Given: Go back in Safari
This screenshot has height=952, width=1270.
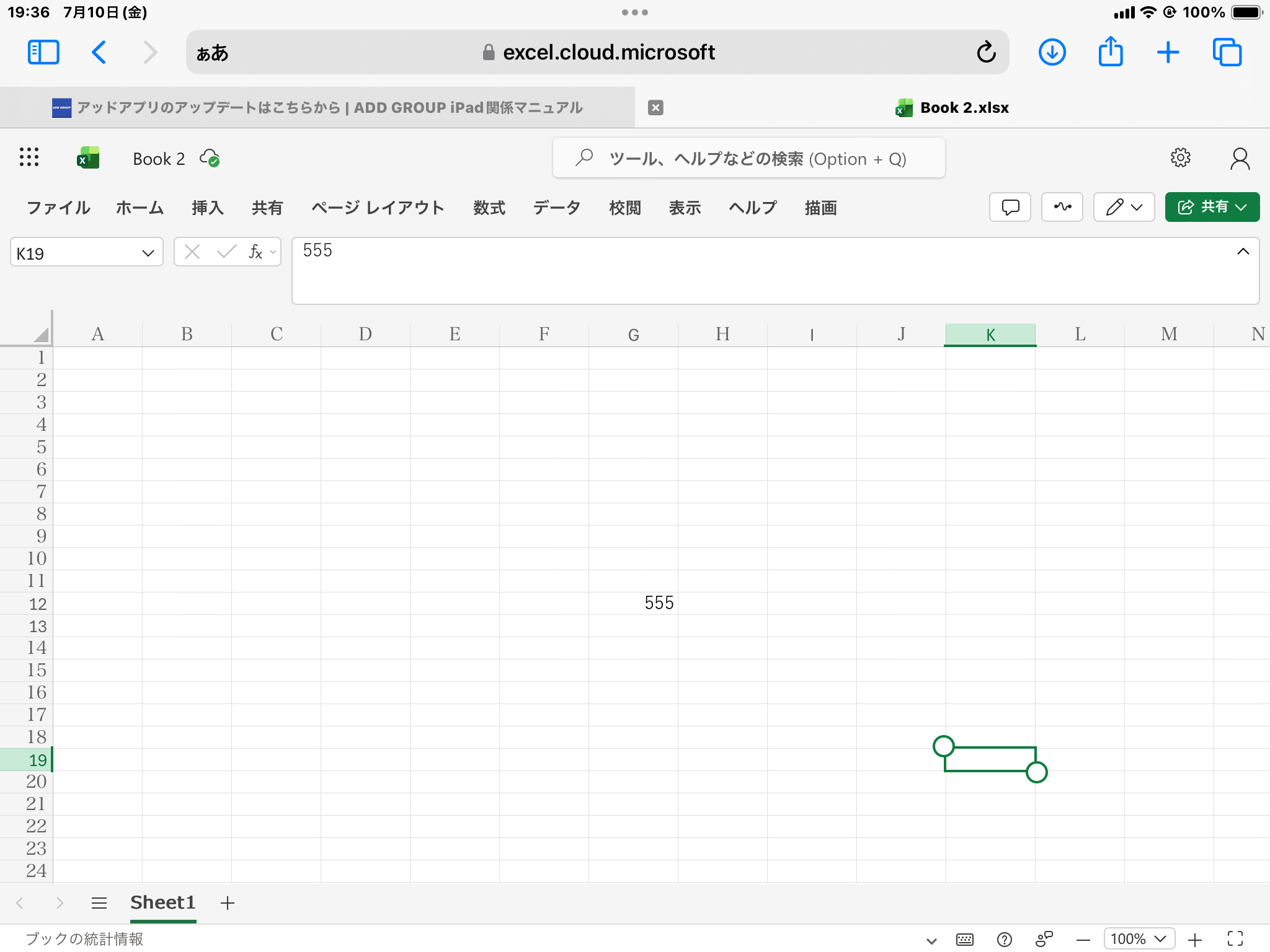Looking at the screenshot, I should click(99, 52).
